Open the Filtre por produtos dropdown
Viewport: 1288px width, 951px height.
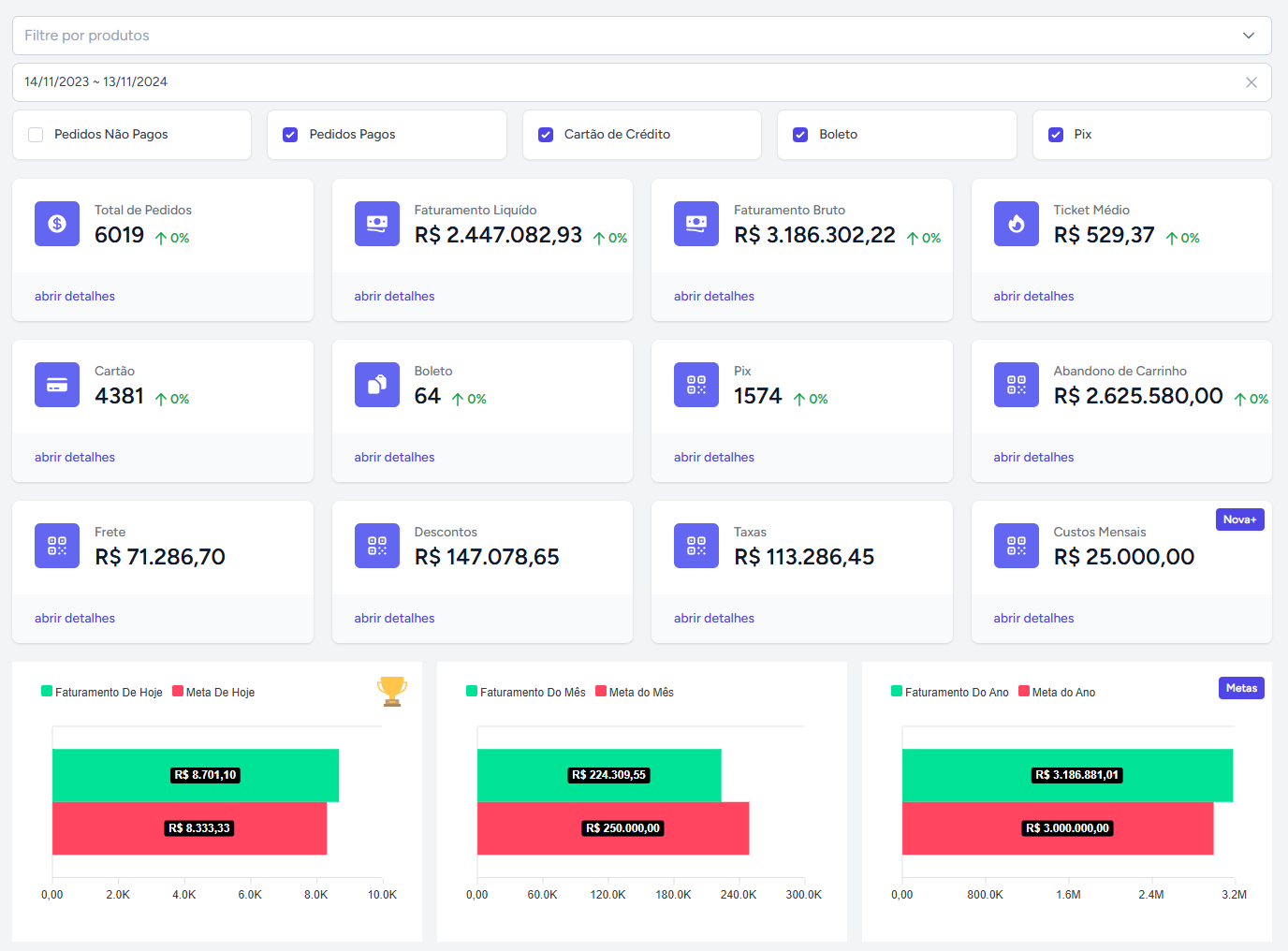coord(642,36)
